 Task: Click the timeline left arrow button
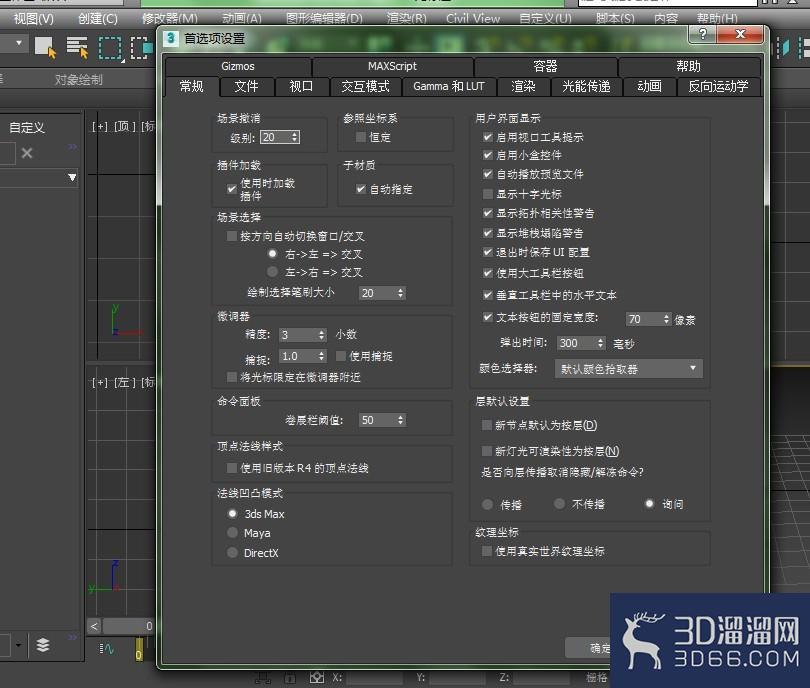(94, 627)
